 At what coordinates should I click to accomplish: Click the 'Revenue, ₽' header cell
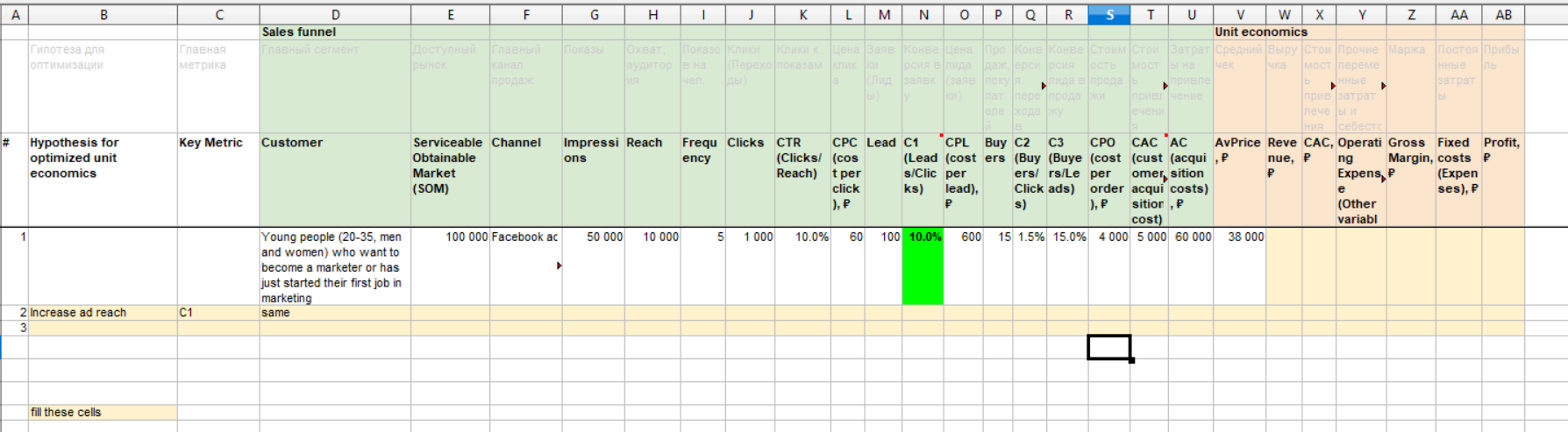pyautogui.click(x=1284, y=180)
